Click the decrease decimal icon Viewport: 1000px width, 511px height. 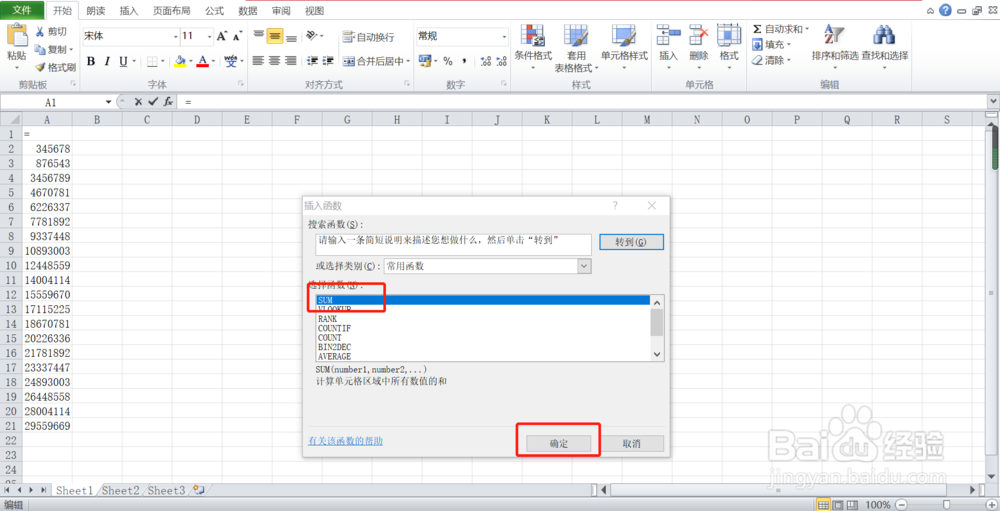(x=502, y=61)
